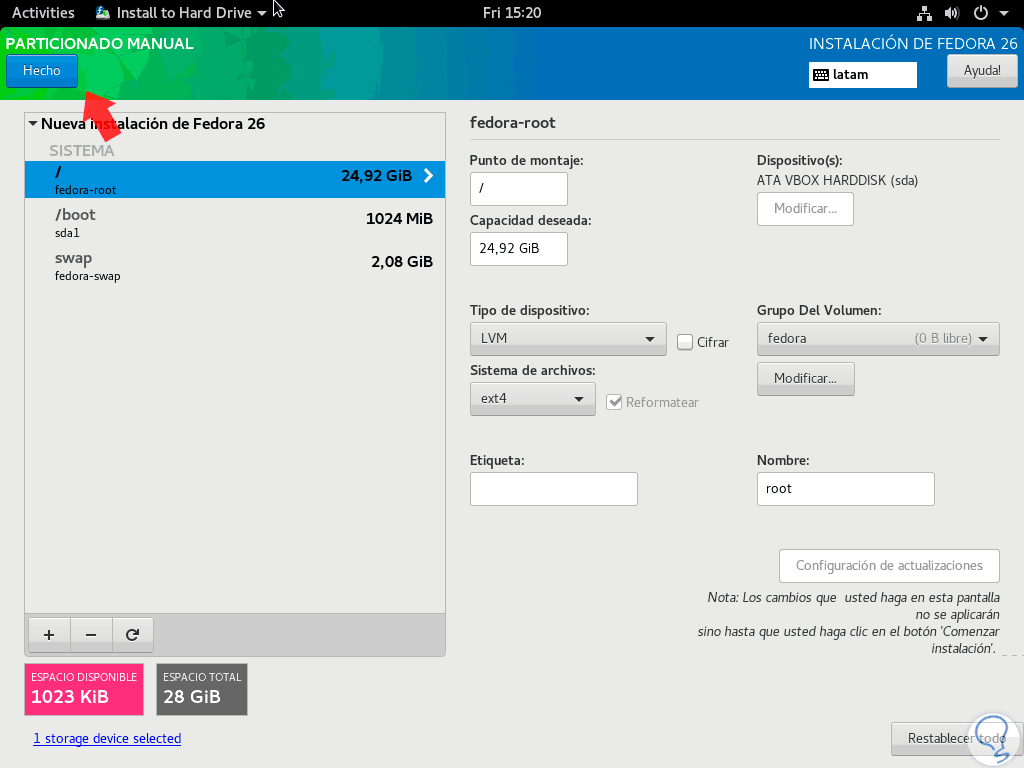Open the power system menu
Viewport: 1024px width, 768px height.
point(991,12)
